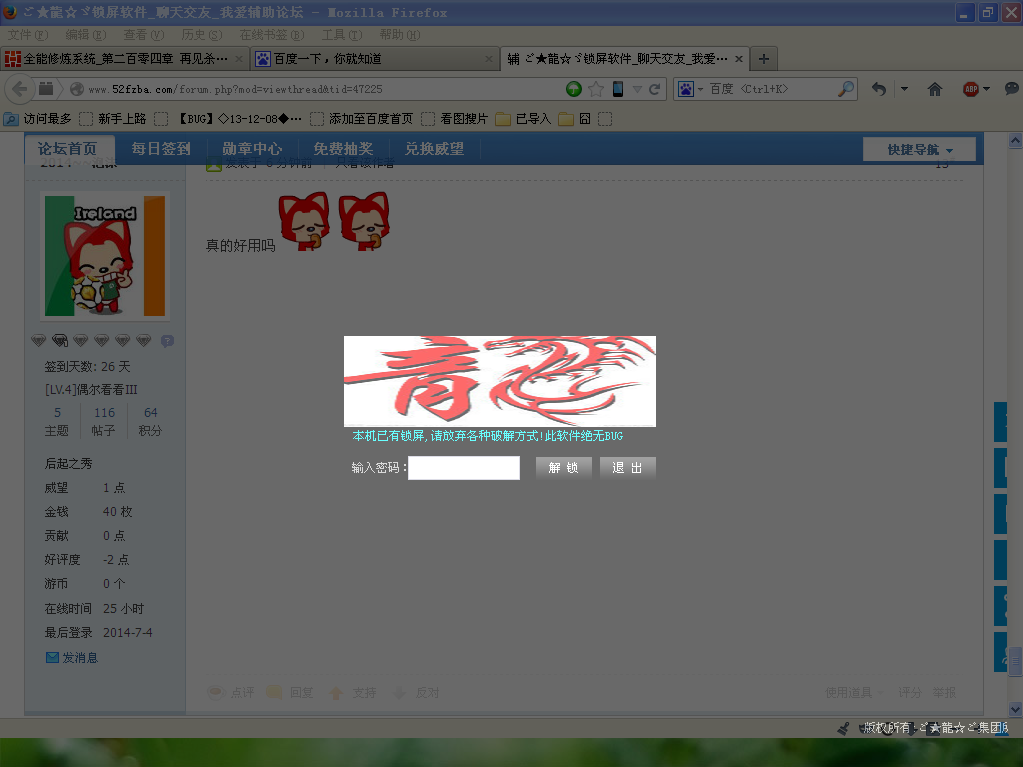Click the 支持 support link

coord(364,693)
